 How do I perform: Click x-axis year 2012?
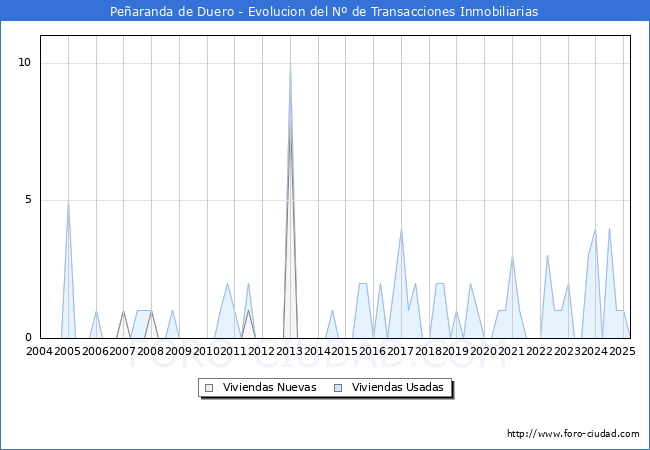pos(261,351)
